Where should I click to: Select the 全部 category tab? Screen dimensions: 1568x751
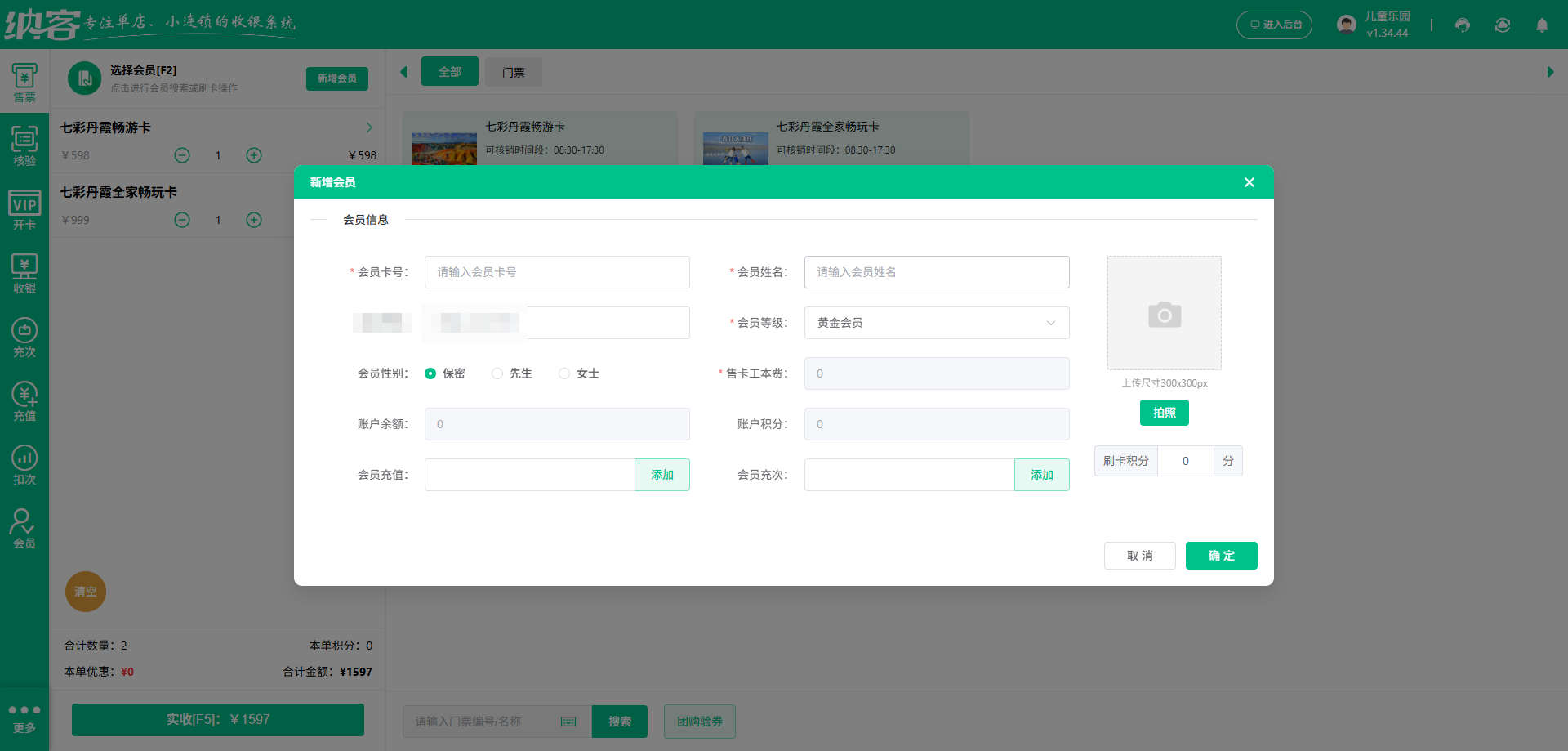tap(449, 72)
